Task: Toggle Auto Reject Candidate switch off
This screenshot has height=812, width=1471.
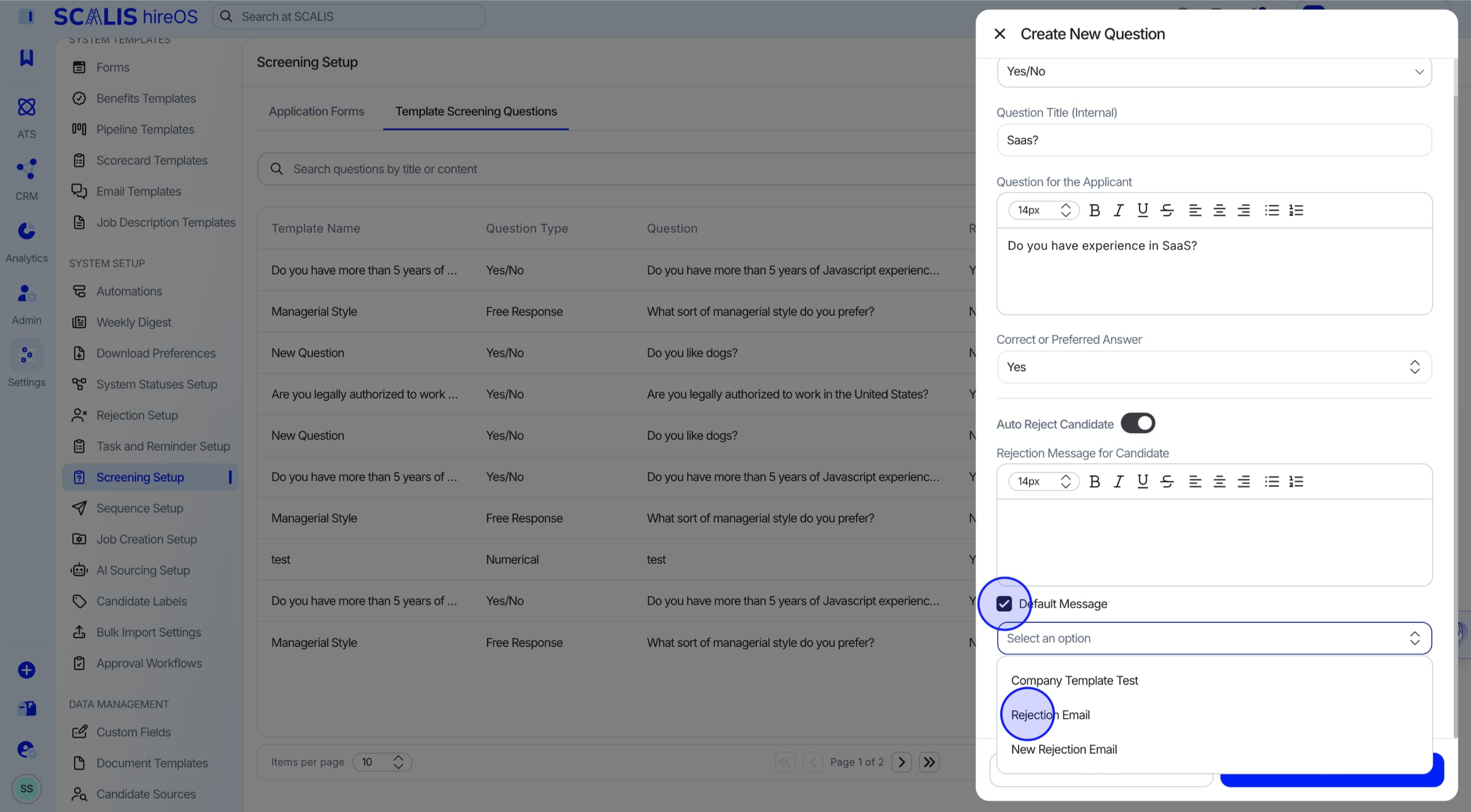Action: pyautogui.click(x=1137, y=424)
